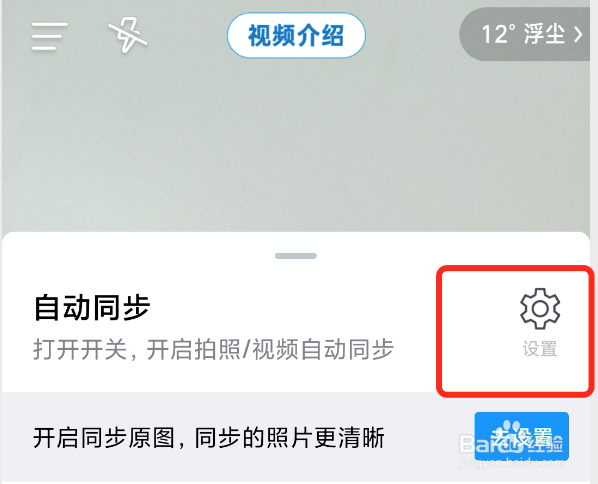This screenshot has height=484, width=598.
Task: Open sync settings via the gear icon
Action: point(540,309)
